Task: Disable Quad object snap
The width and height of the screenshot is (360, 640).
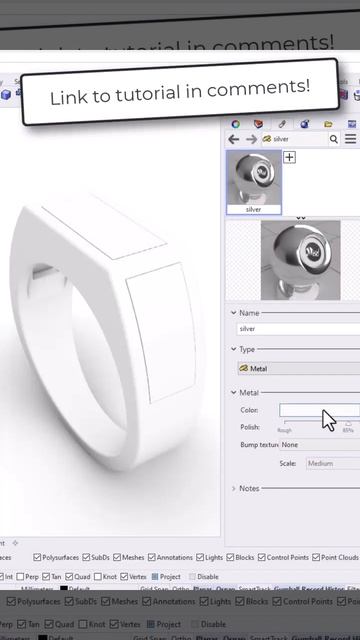Action: click(69, 577)
